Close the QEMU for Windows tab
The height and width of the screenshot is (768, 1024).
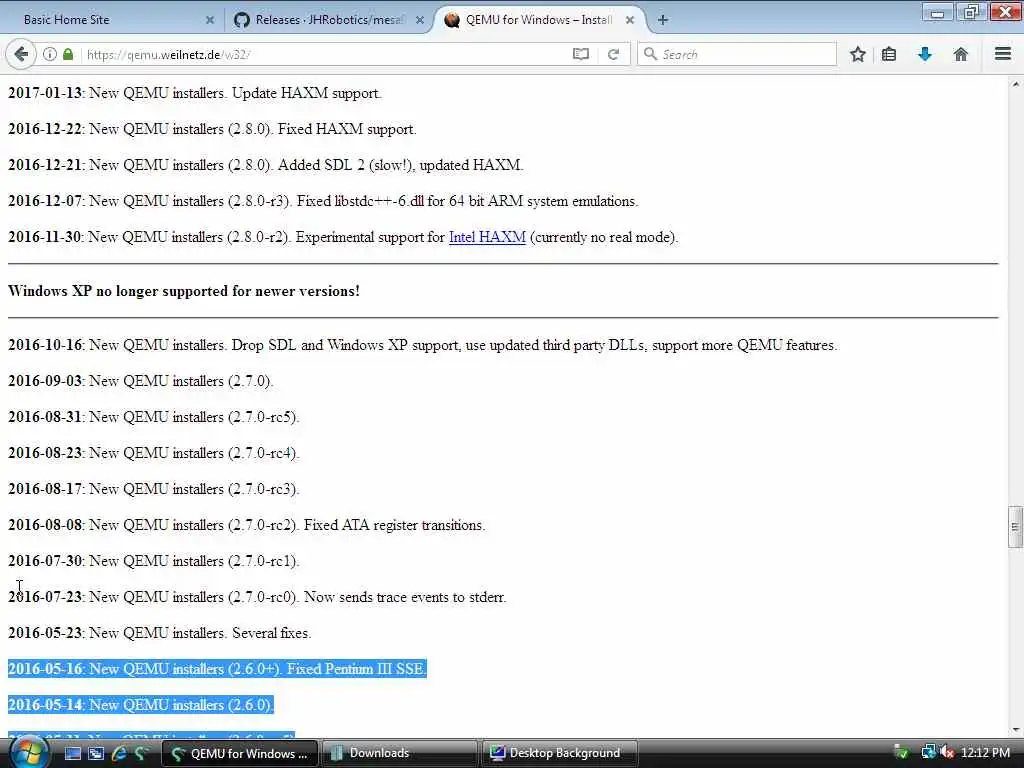click(630, 20)
